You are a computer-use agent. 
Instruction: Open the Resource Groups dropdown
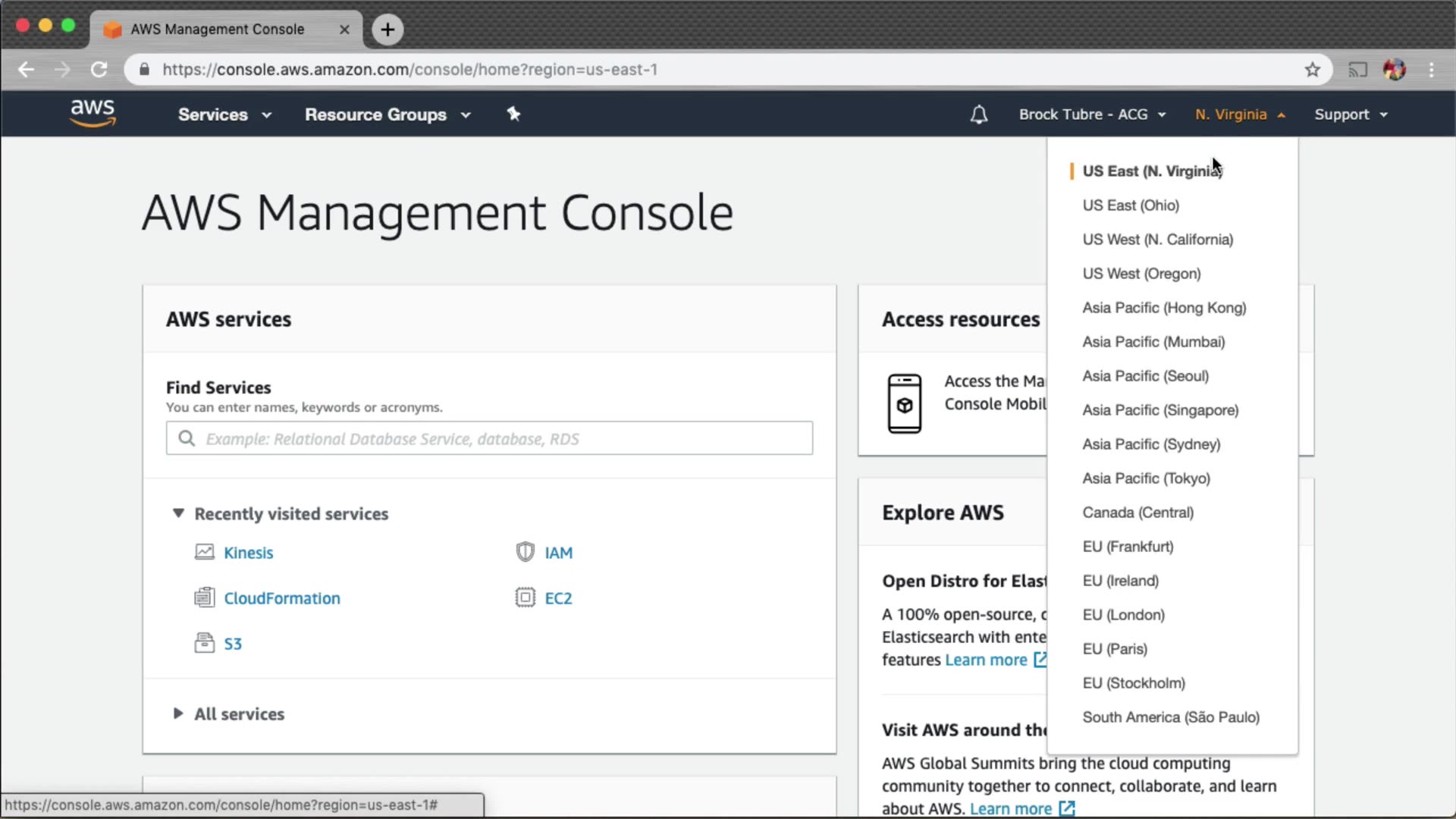[x=388, y=115]
